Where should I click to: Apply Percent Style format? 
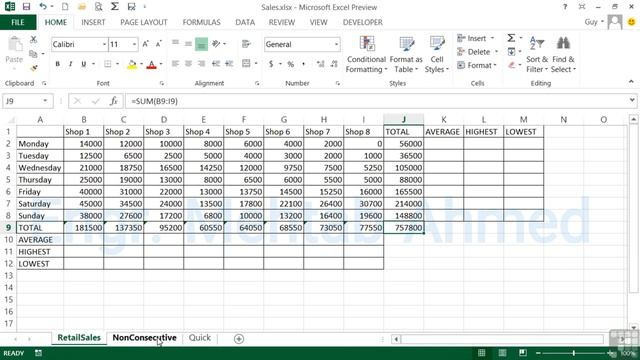[x=291, y=64]
